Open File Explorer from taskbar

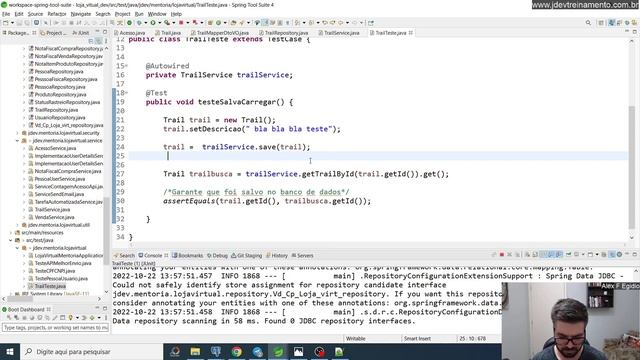195,351
